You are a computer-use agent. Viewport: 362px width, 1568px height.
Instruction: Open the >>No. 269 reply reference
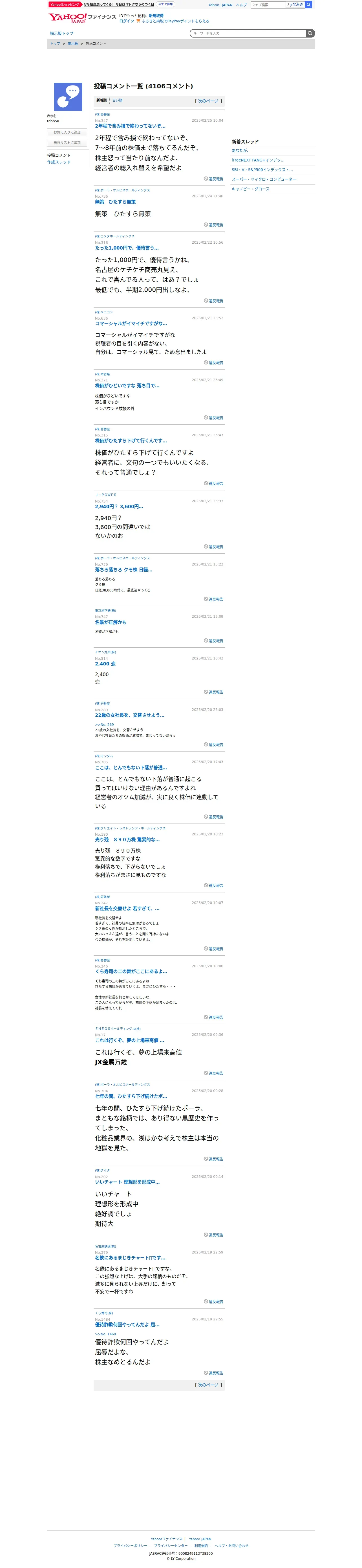[x=105, y=725]
